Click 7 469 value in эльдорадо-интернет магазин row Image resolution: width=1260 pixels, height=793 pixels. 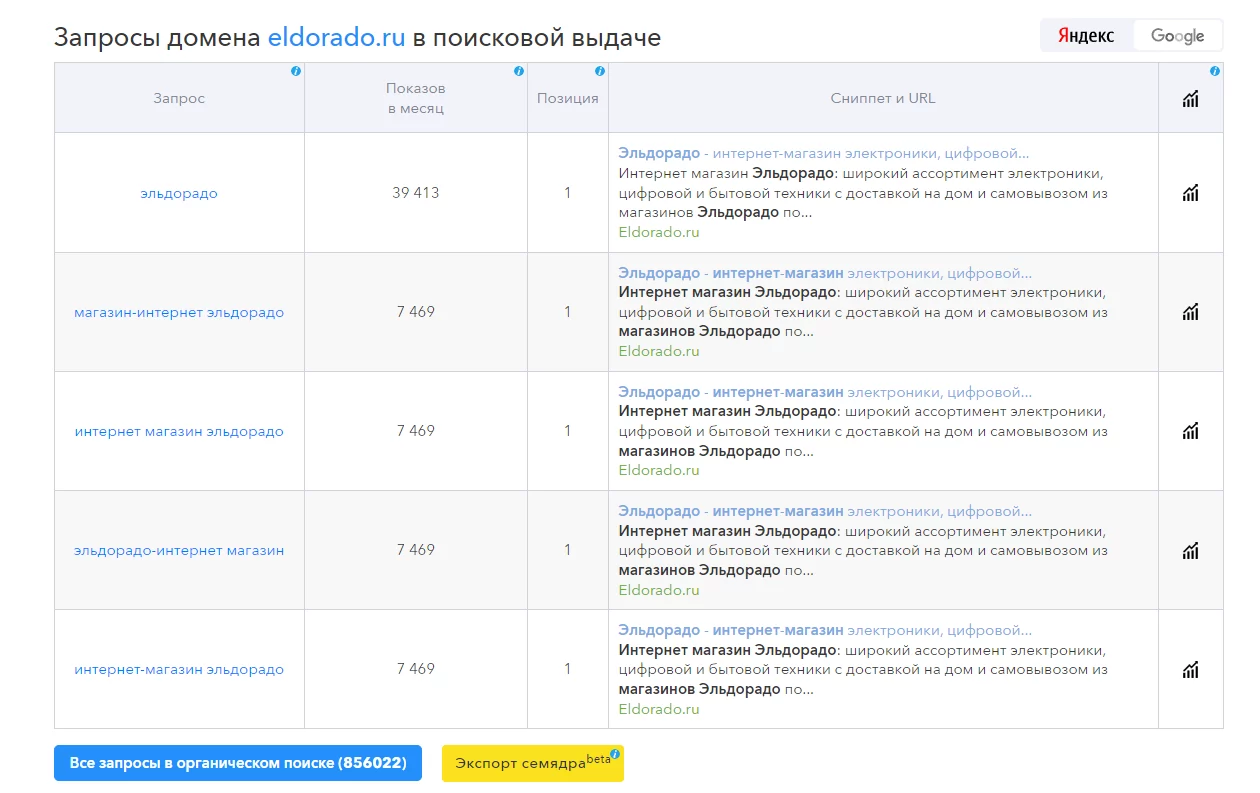(416, 550)
